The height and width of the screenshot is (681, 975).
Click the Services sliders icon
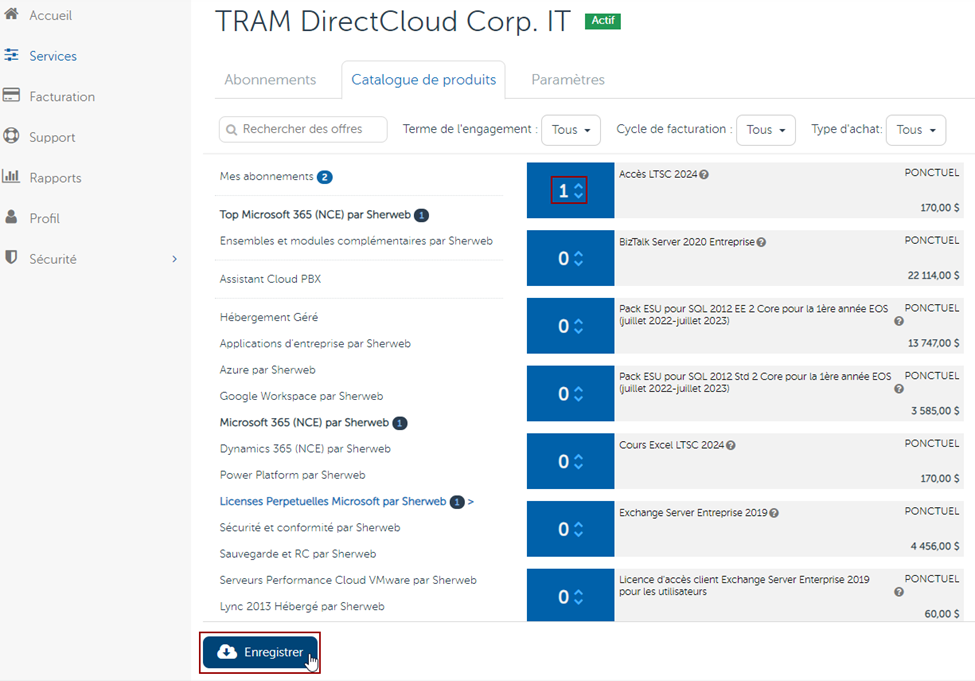pos(11,55)
